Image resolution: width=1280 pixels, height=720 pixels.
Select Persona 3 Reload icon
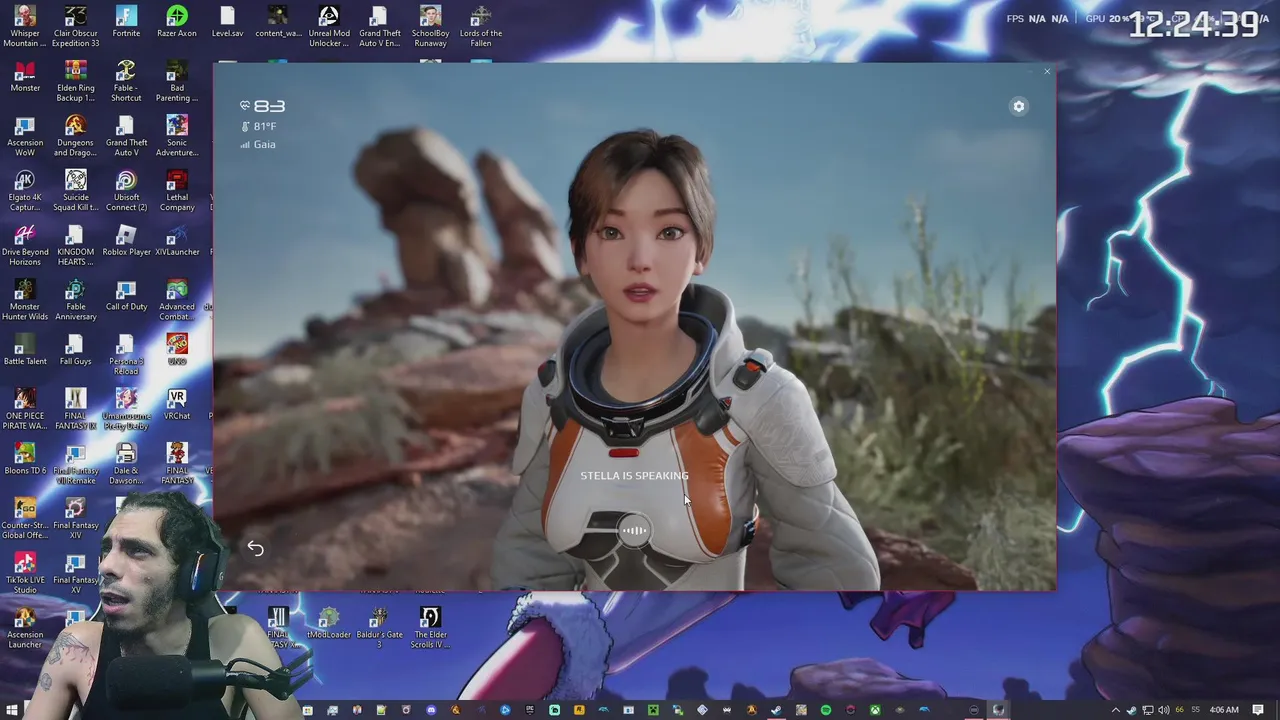[x=126, y=356]
